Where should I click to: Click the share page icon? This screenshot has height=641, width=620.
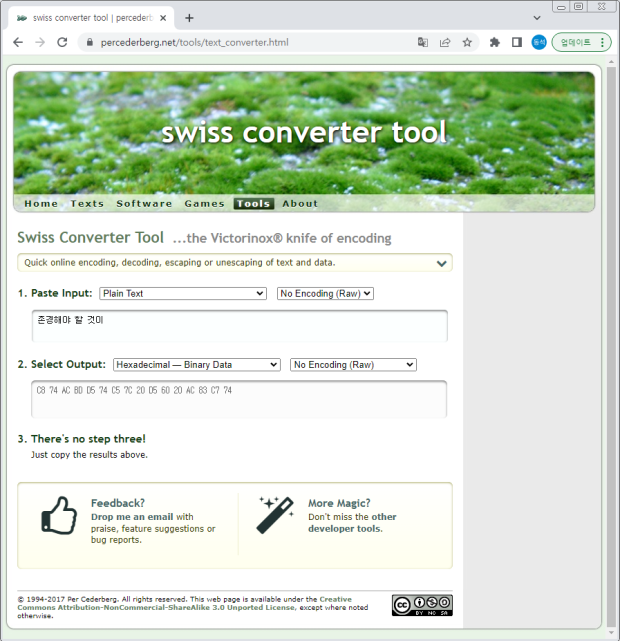click(x=445, y=42)
